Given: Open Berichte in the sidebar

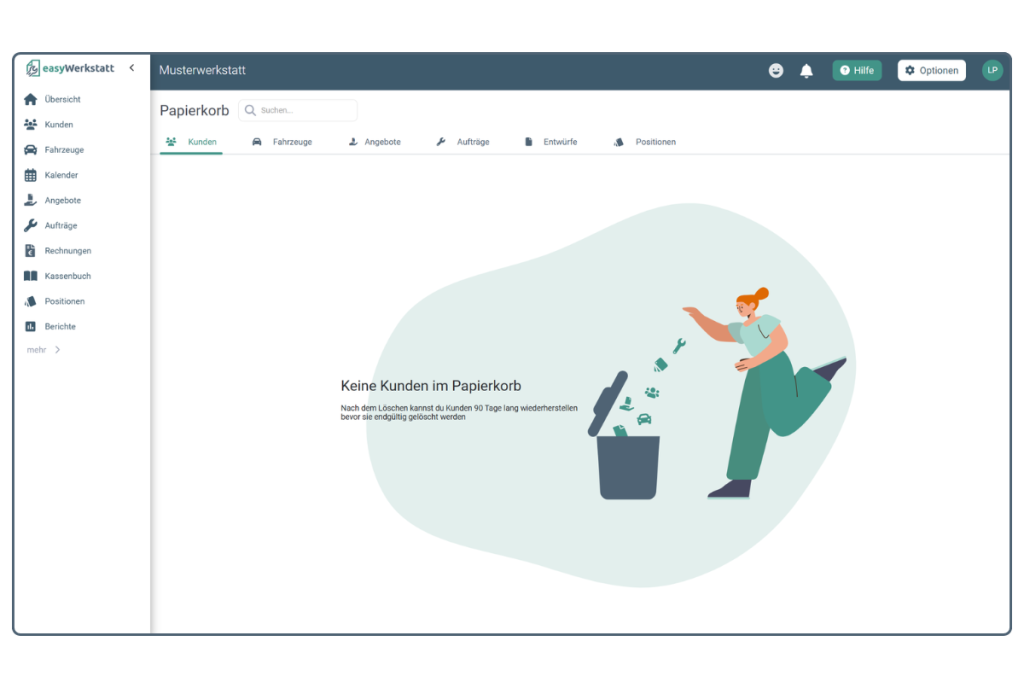Looking at the screenshot, I should pos(59,327).
